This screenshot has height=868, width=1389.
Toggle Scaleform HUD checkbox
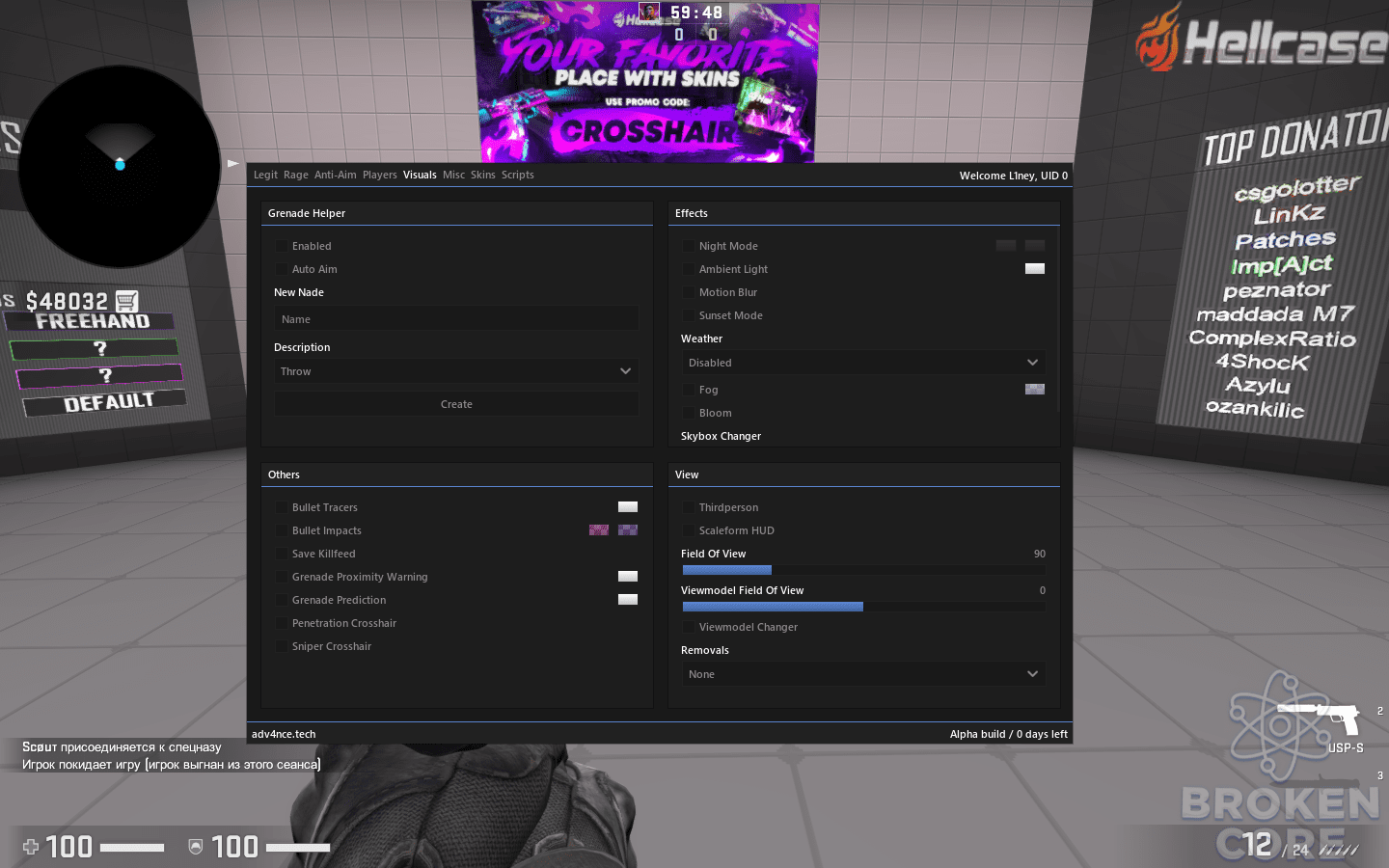point(689,530)
